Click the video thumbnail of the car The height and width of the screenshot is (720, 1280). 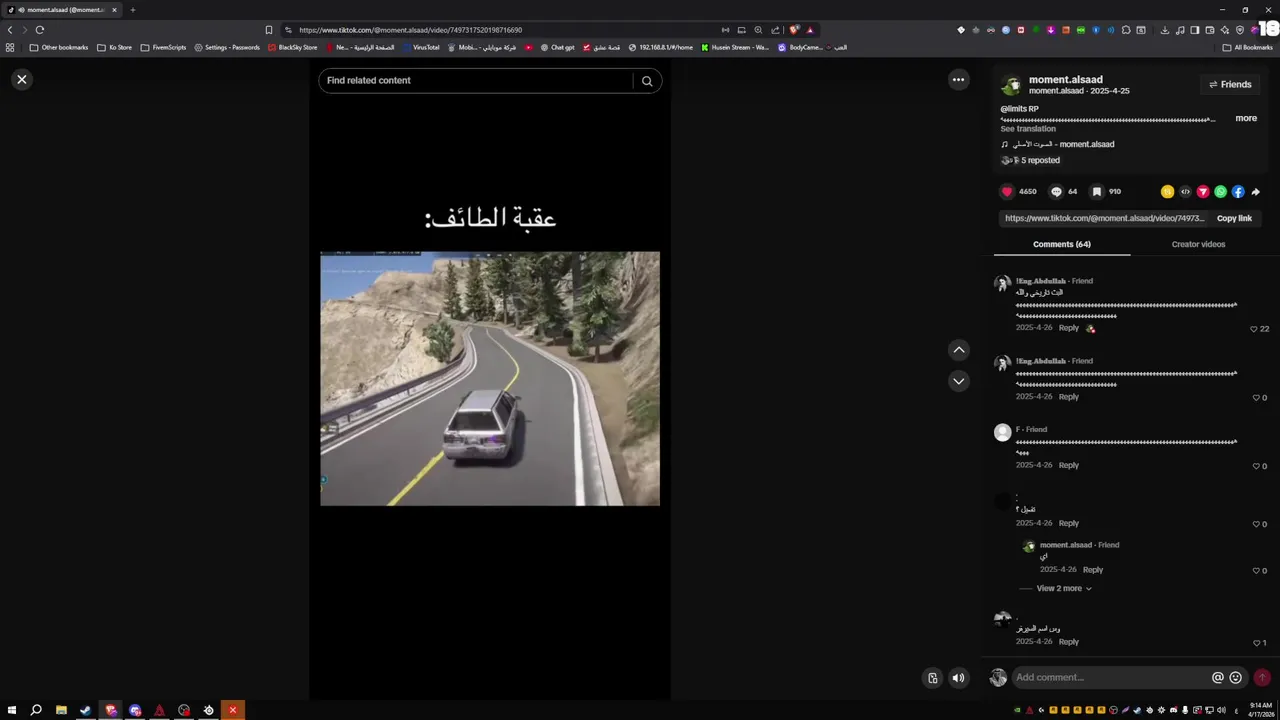click(x=490, y=379)
